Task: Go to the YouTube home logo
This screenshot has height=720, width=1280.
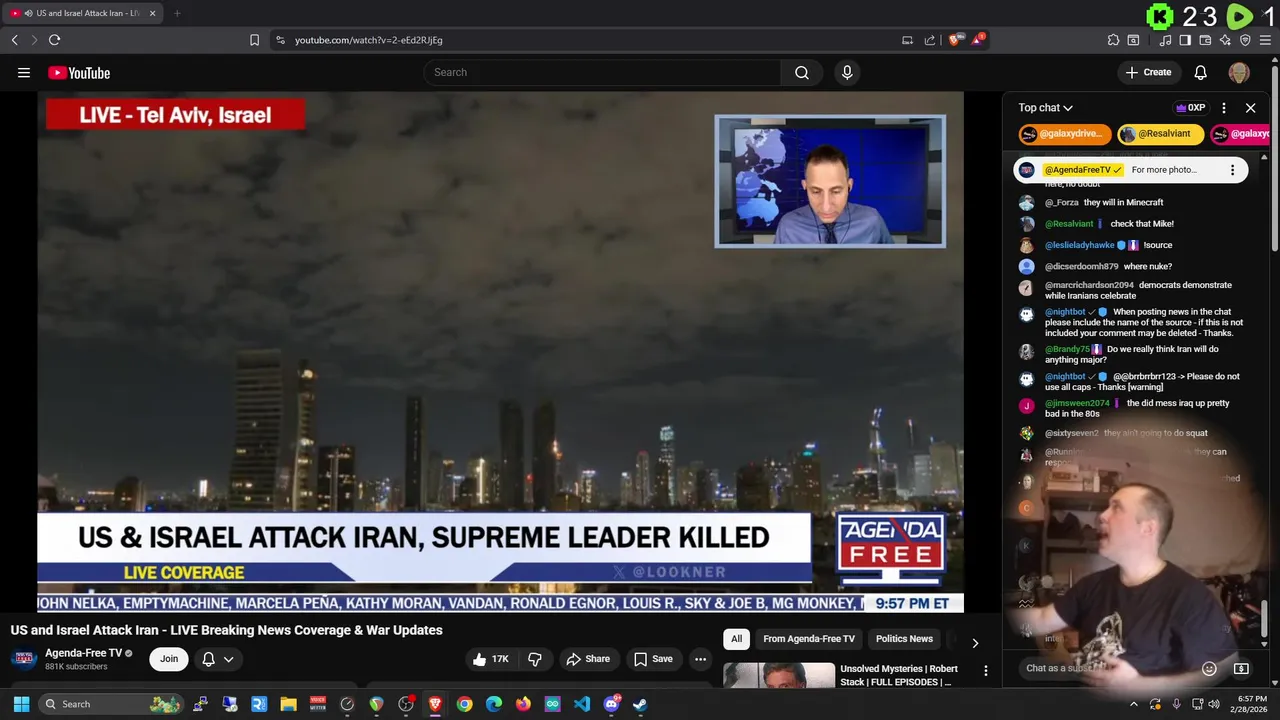Action: [79, 72]
